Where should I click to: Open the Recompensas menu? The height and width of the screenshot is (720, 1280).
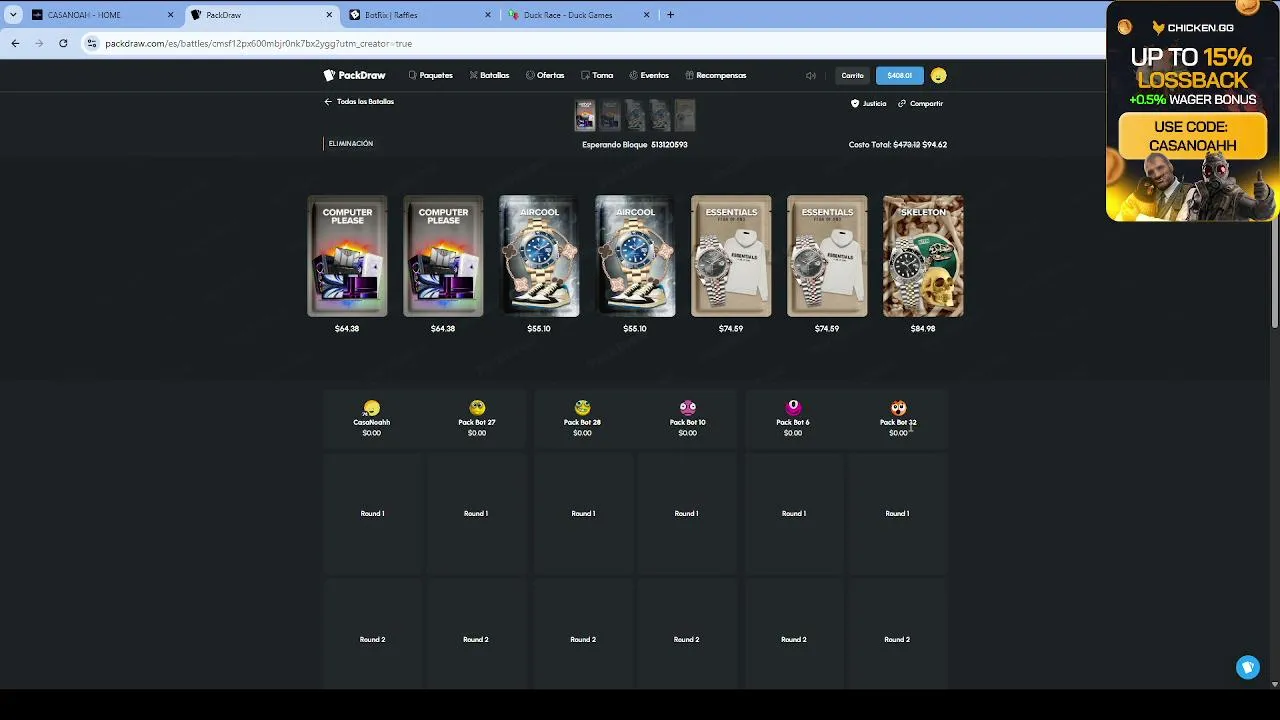coord(716,75)
